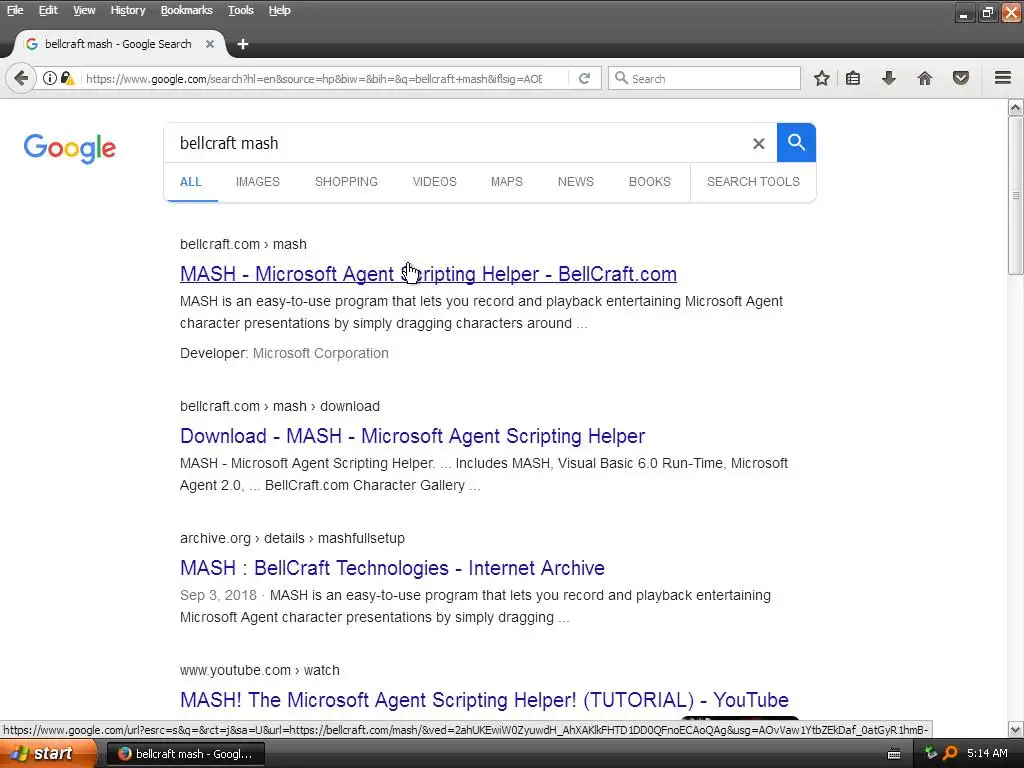Select bellcraft mash Firefox taskbar button
Image resolution: width=1024 pixels, height=768 pixels.
[186, 754]
